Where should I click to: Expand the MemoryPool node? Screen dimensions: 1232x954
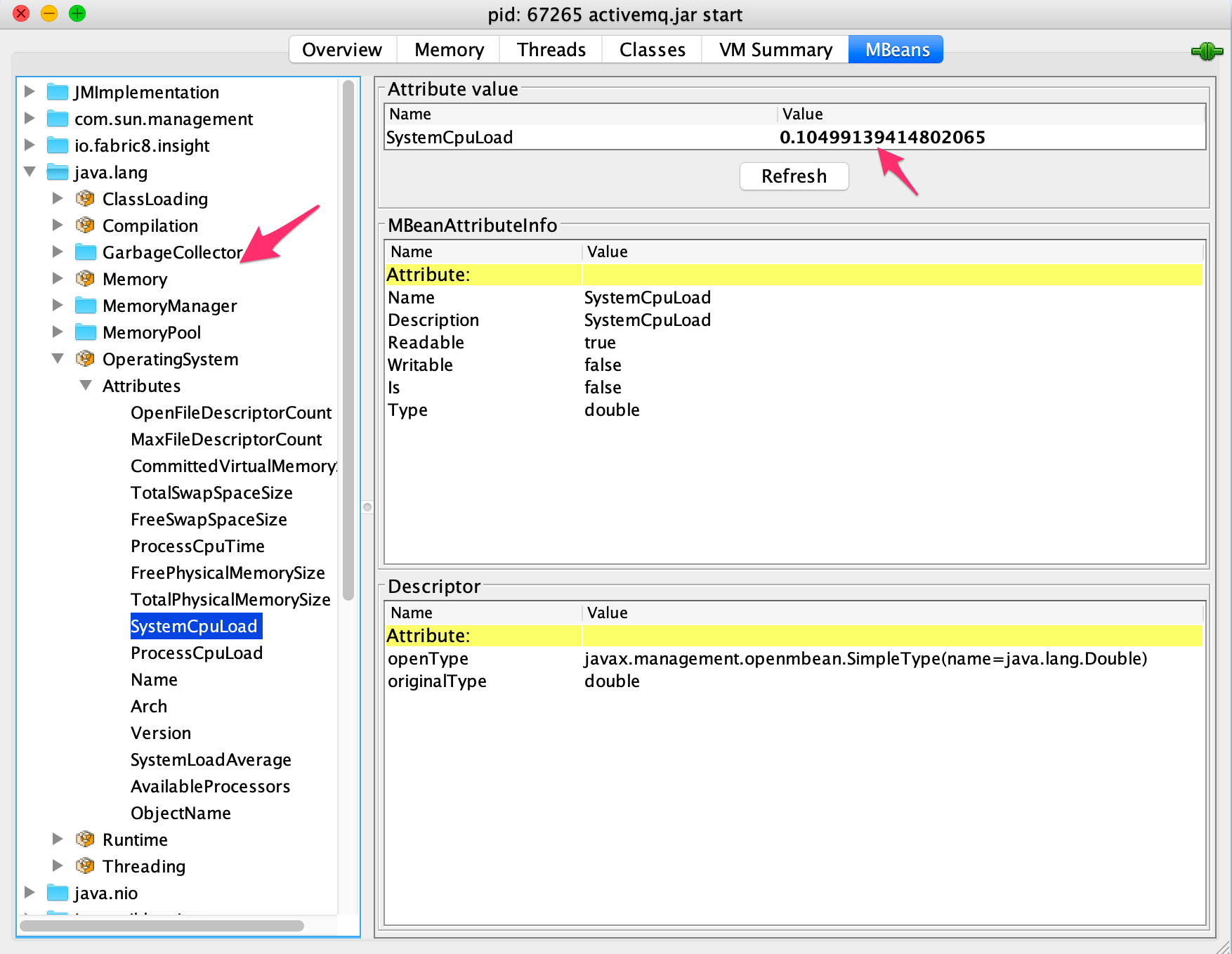pyautogui.click(x=58, y=332)
